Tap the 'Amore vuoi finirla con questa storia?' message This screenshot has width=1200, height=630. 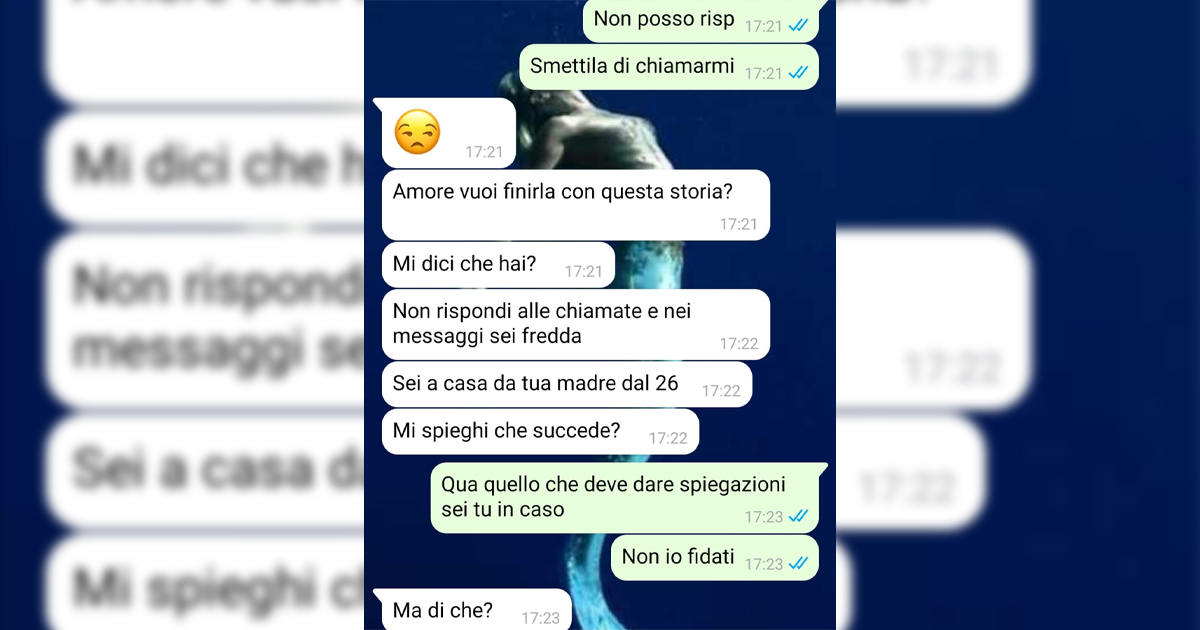pos(576,205)
